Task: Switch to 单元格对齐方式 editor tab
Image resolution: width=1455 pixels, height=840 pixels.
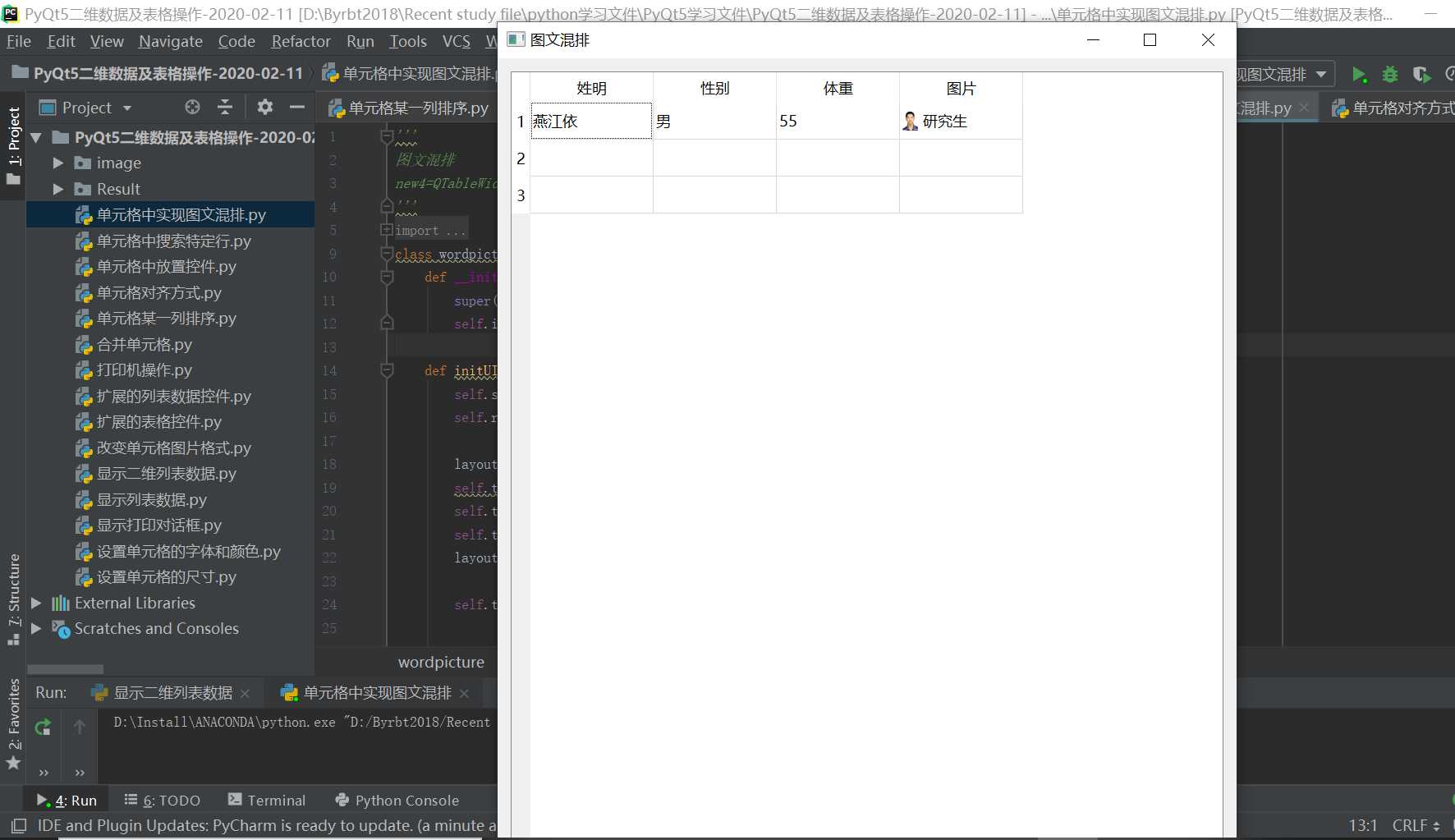Action: [x=1393, y=108]
